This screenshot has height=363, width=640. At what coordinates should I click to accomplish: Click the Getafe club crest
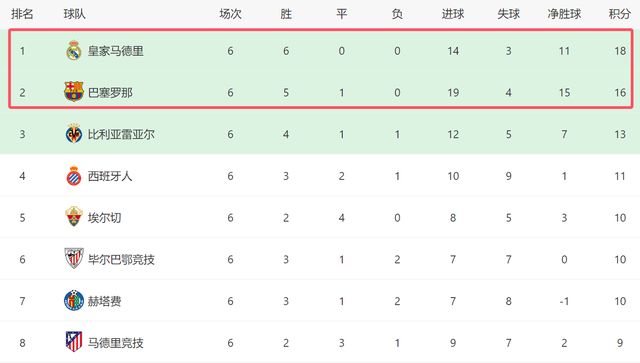click(x=74, y=301)
